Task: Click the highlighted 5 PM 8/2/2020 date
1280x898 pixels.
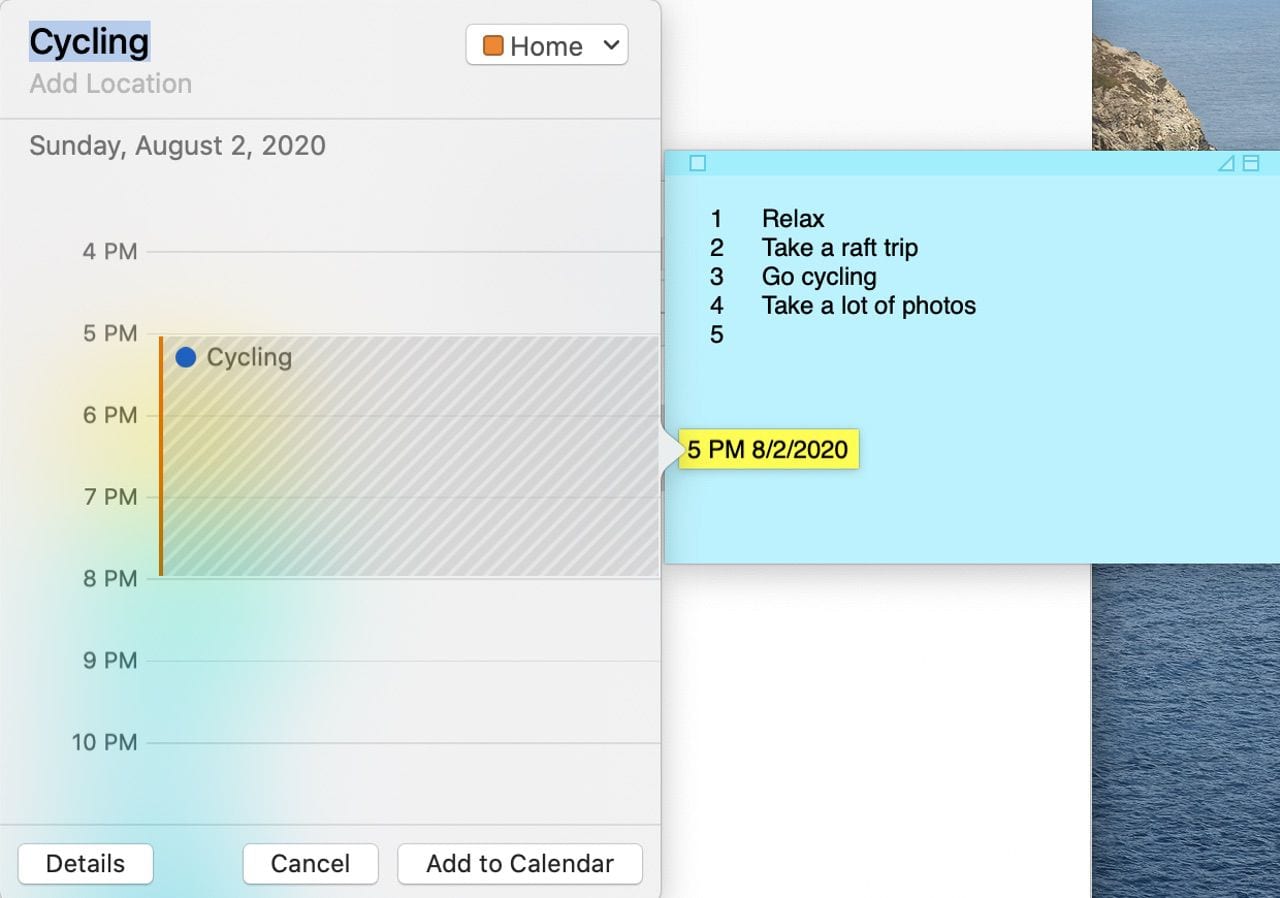Action: tap(768, 450)
